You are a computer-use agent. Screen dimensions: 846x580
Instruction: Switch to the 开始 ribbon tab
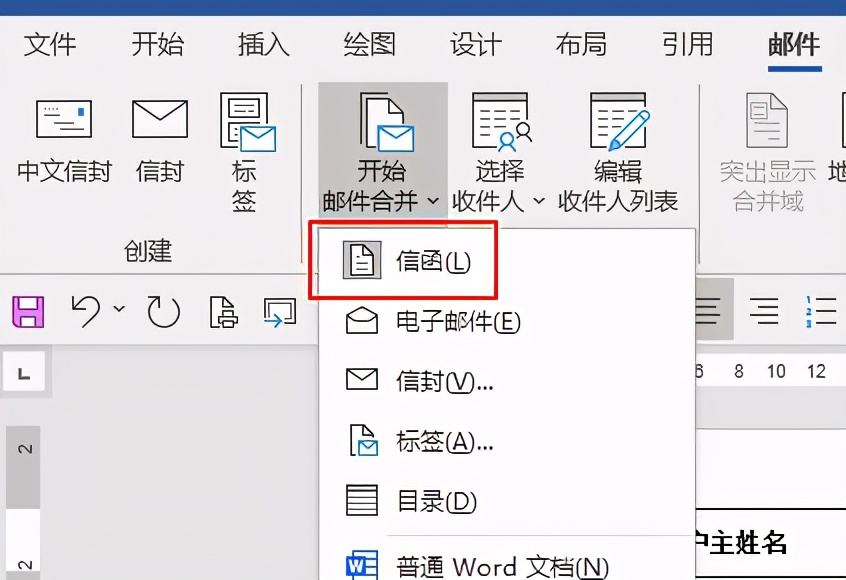pyautogui.click(x=157, y=44)
